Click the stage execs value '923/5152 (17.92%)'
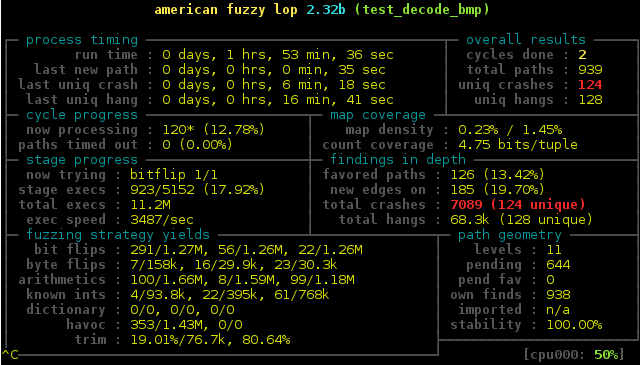Viewport: 640px width, 365px height. point(198,190)
